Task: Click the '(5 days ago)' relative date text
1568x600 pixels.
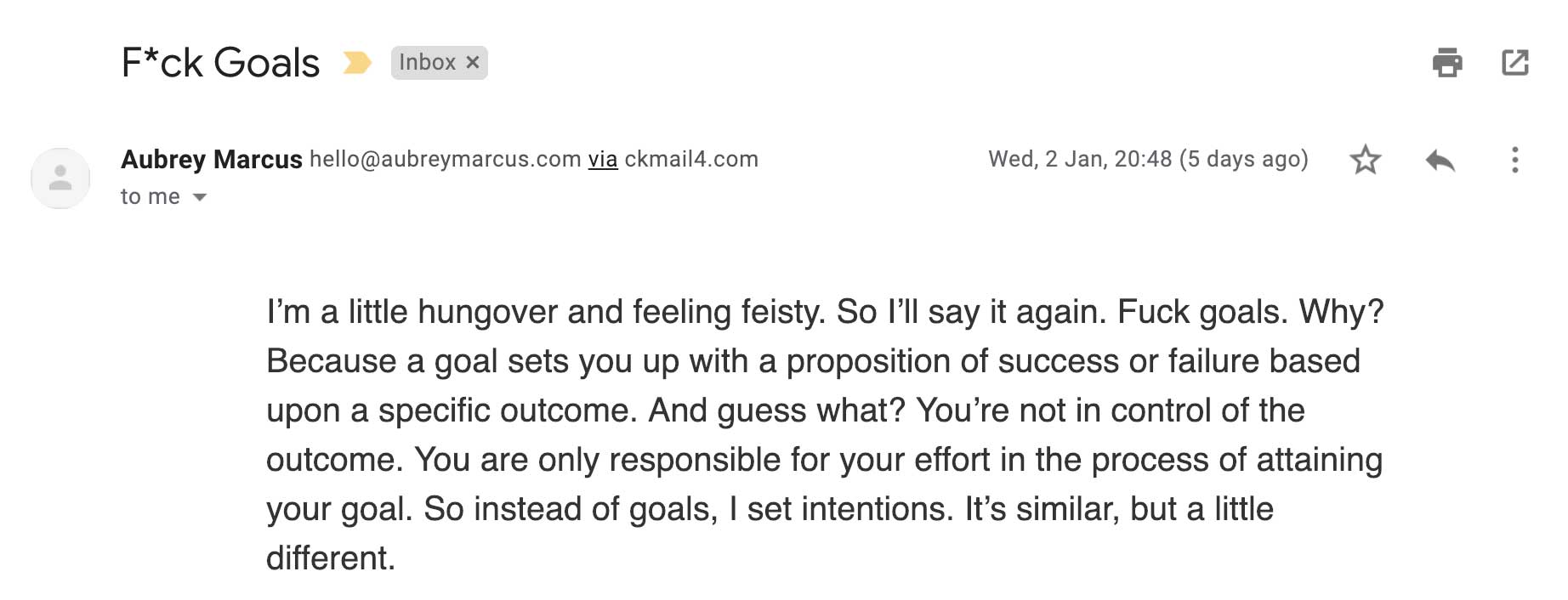Action: (x=1244, y=159)
